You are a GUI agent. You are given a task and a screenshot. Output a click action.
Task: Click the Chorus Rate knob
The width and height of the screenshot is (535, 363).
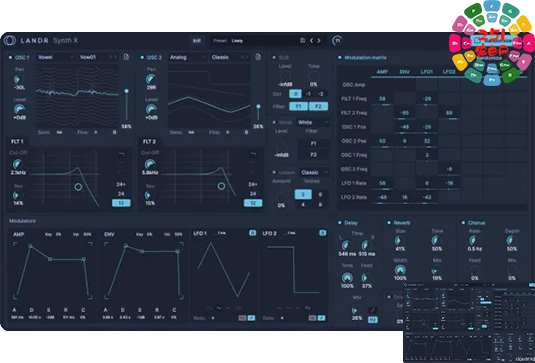474,241
